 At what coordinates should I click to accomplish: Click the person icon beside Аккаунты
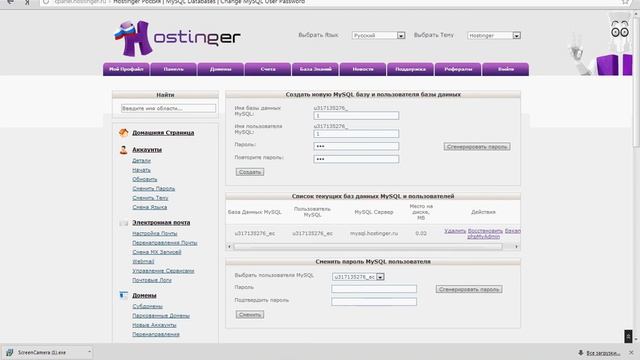pos(124,150)
